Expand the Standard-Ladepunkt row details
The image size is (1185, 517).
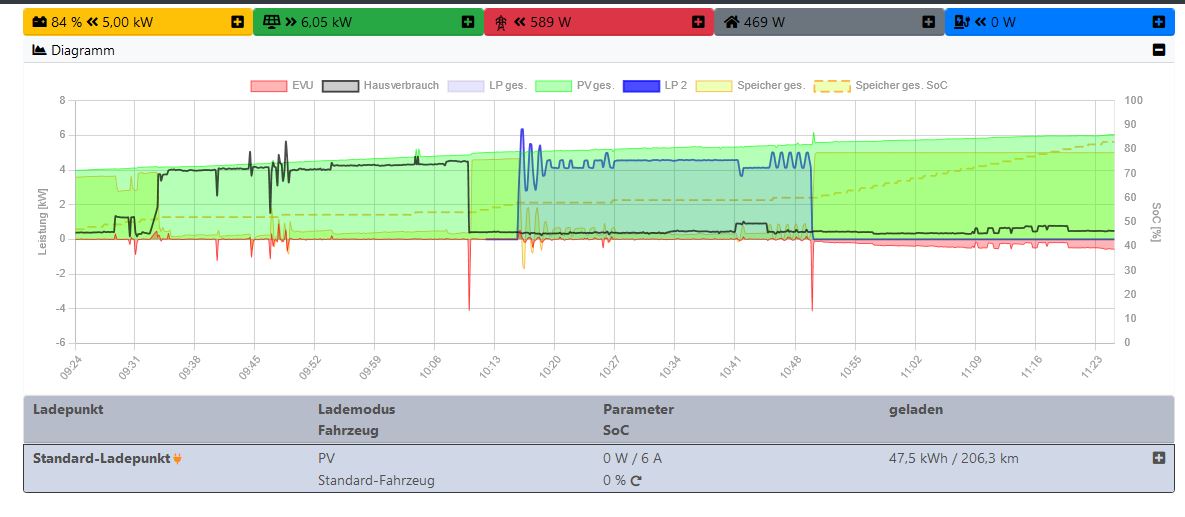1159,458
